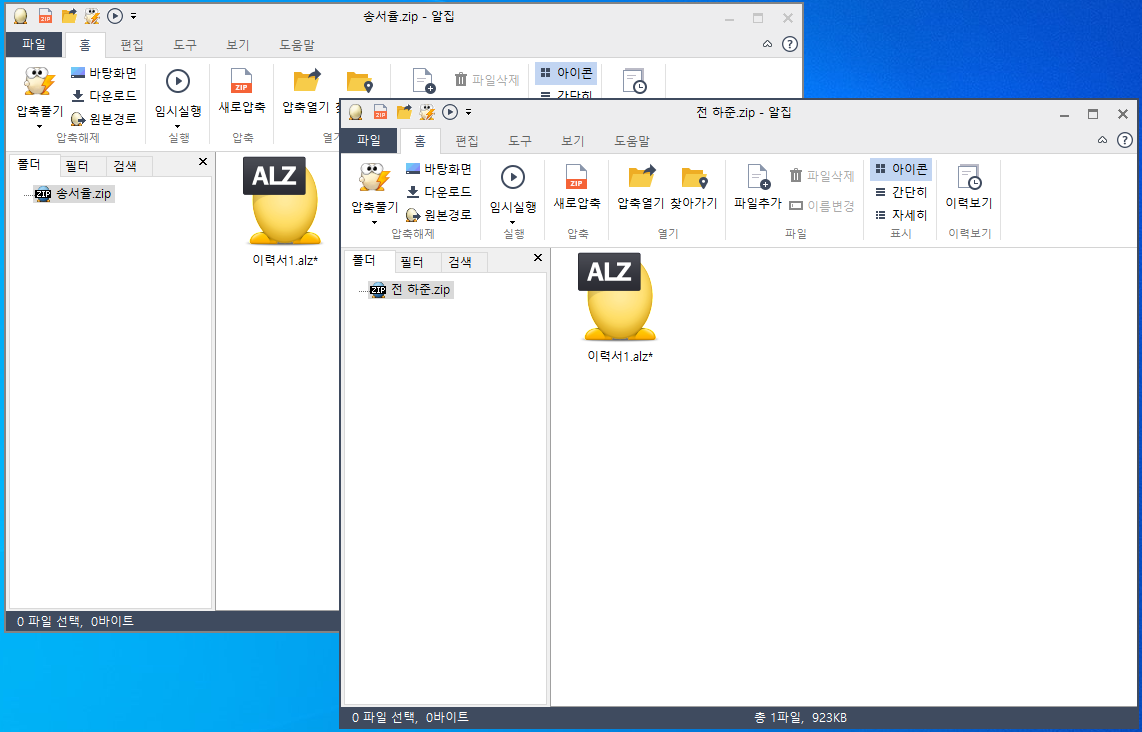Click quick access egg icon in 전 하준.zip title bar

355,112
